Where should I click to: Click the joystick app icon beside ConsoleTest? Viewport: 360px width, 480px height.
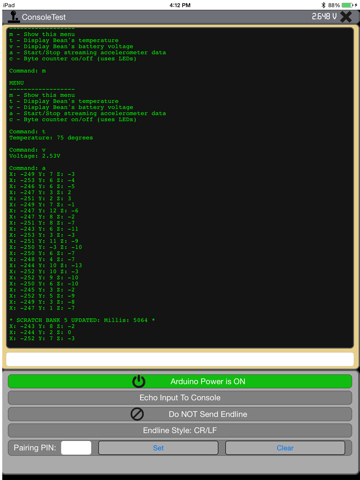coord(14,17)
